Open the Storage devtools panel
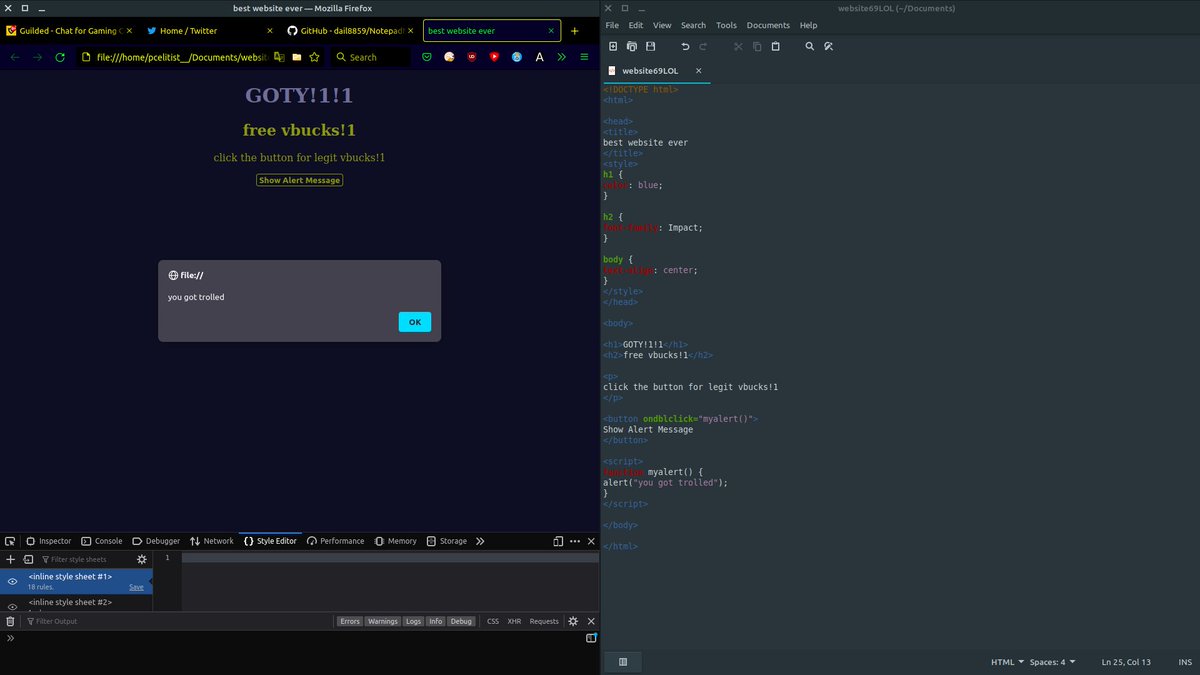 (447, 541)
